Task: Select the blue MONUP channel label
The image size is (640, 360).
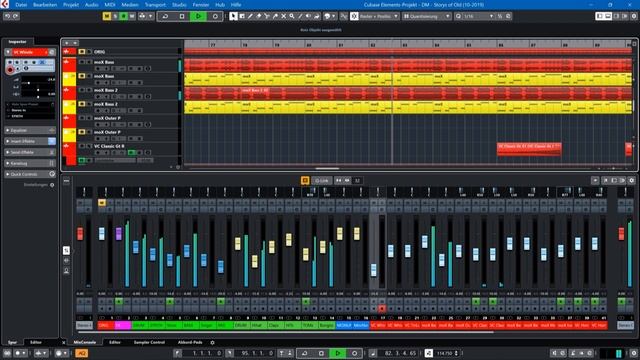Action: (344, 325)
